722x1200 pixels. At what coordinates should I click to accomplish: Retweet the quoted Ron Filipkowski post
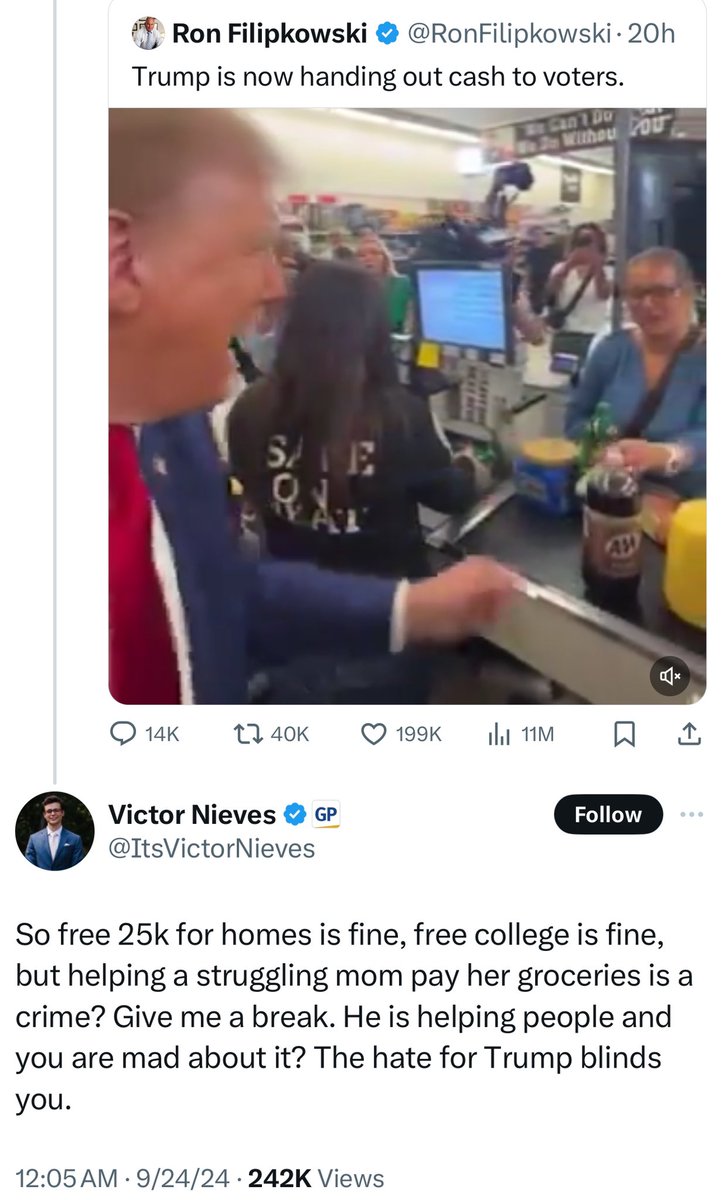(x=272, y=735)
